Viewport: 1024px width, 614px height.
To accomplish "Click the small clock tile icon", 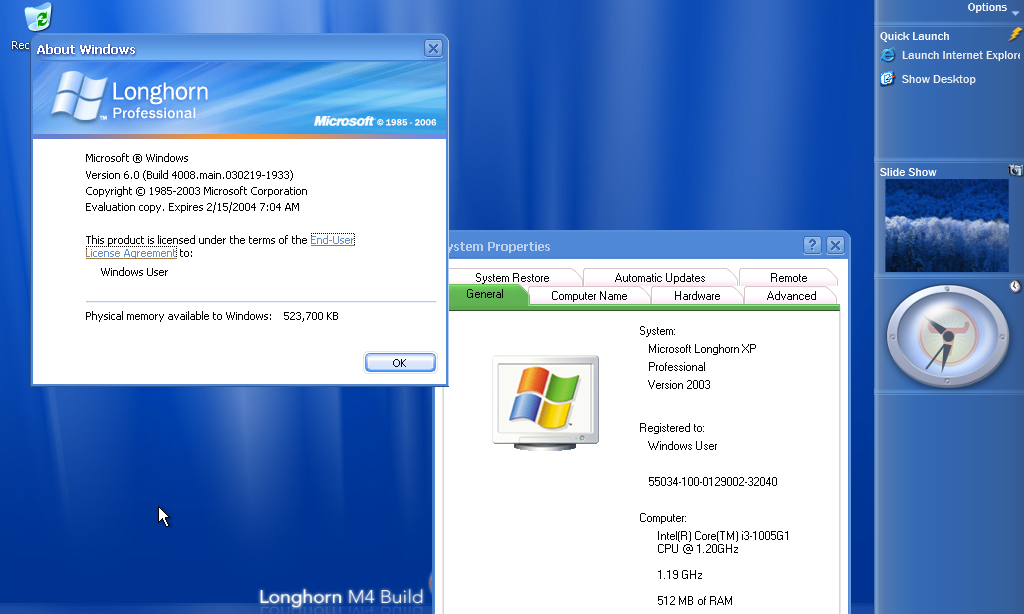I will [x=1015, y=287].
